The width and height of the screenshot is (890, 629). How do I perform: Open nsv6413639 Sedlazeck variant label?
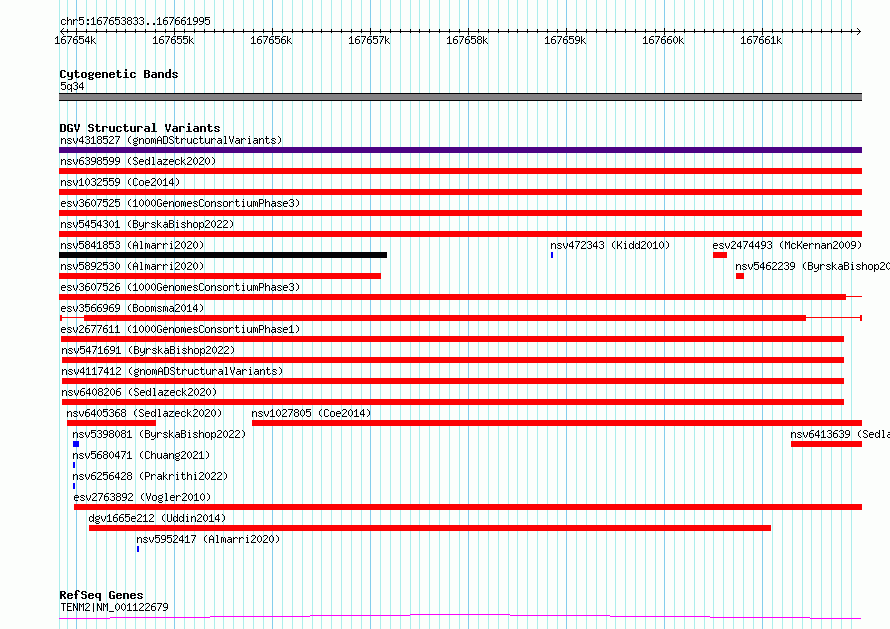pos(840,434)
